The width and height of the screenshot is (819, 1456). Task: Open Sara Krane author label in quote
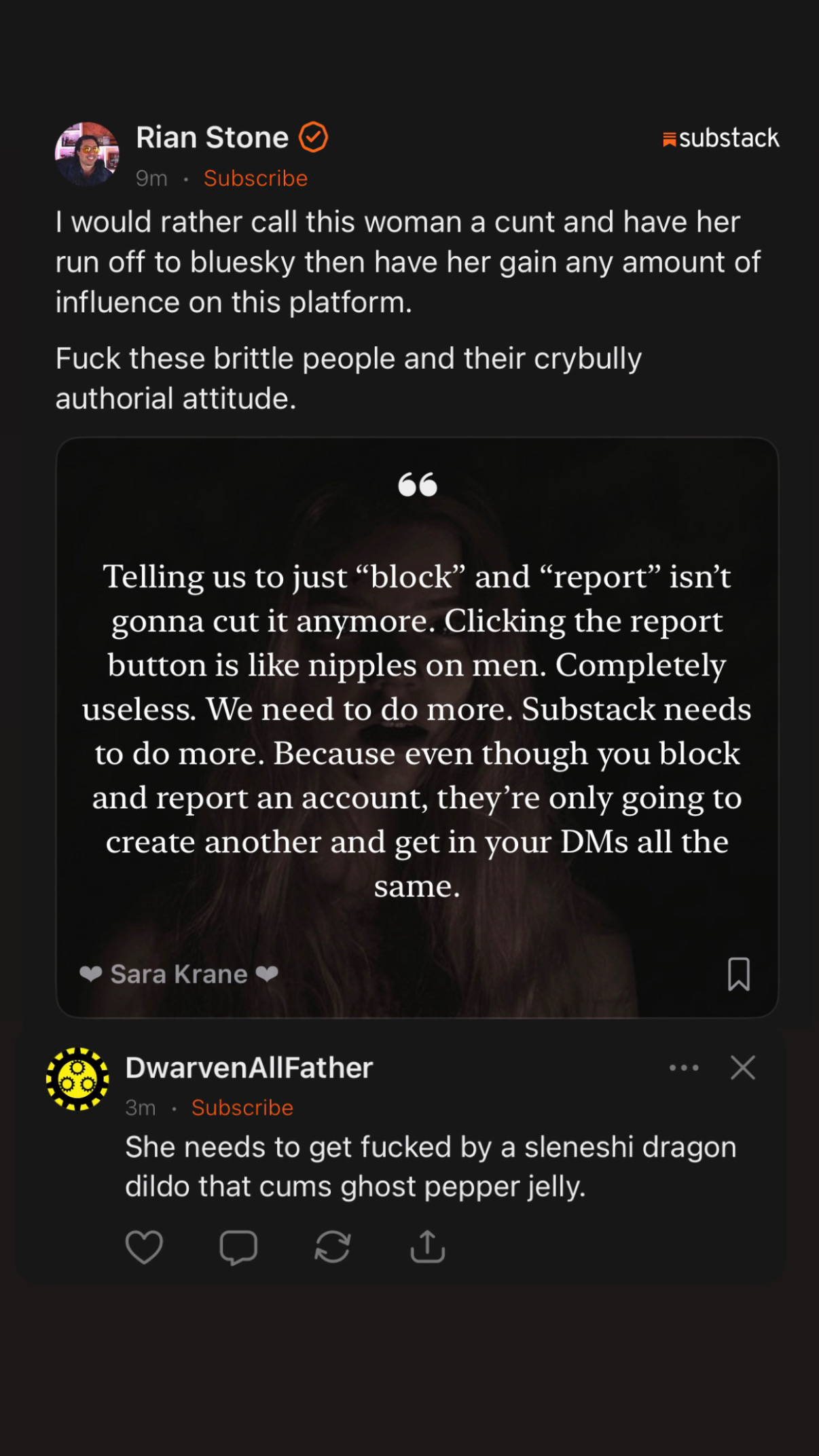pos(179,974)
